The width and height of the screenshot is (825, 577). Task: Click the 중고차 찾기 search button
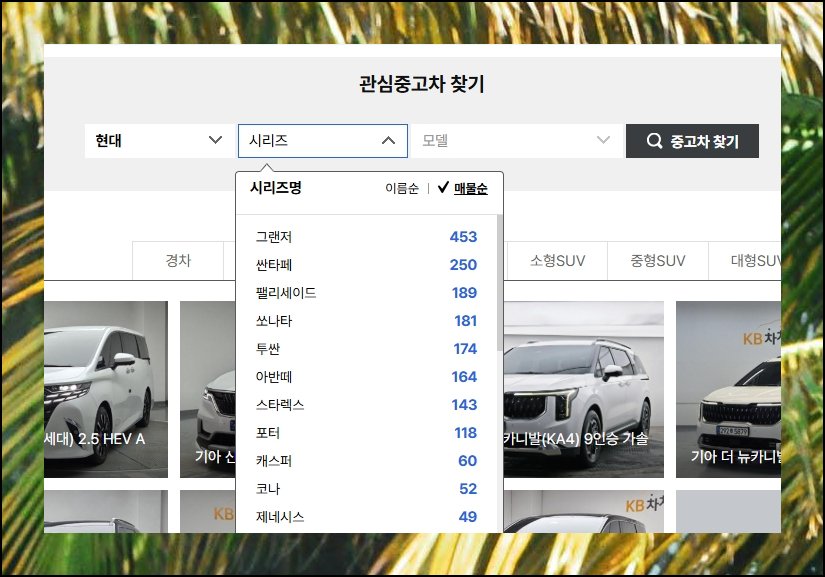pyautogui.click(x=692, y=141)
